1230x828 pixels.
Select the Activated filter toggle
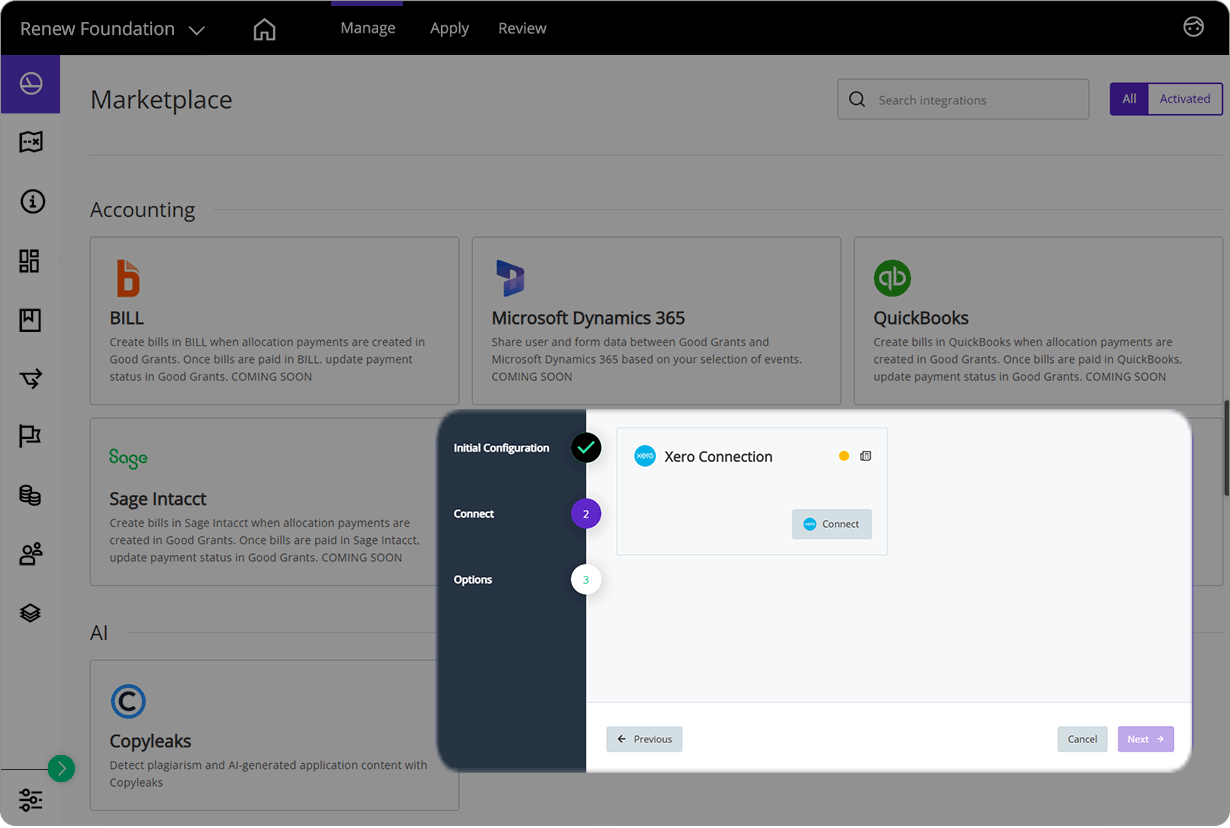click(1185, 99)
